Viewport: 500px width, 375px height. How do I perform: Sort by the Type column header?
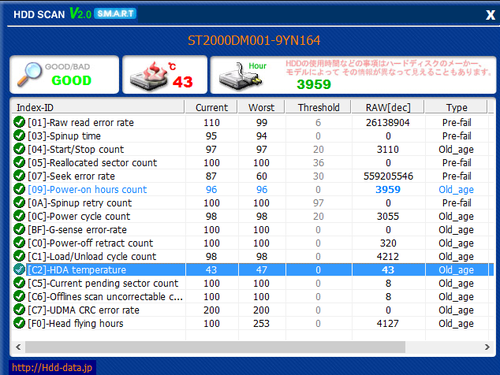[456, 107]
